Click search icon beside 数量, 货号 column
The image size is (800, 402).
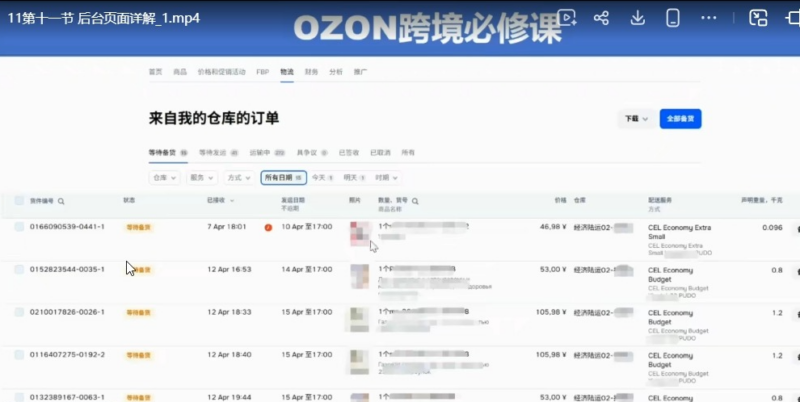click(415, 201)
